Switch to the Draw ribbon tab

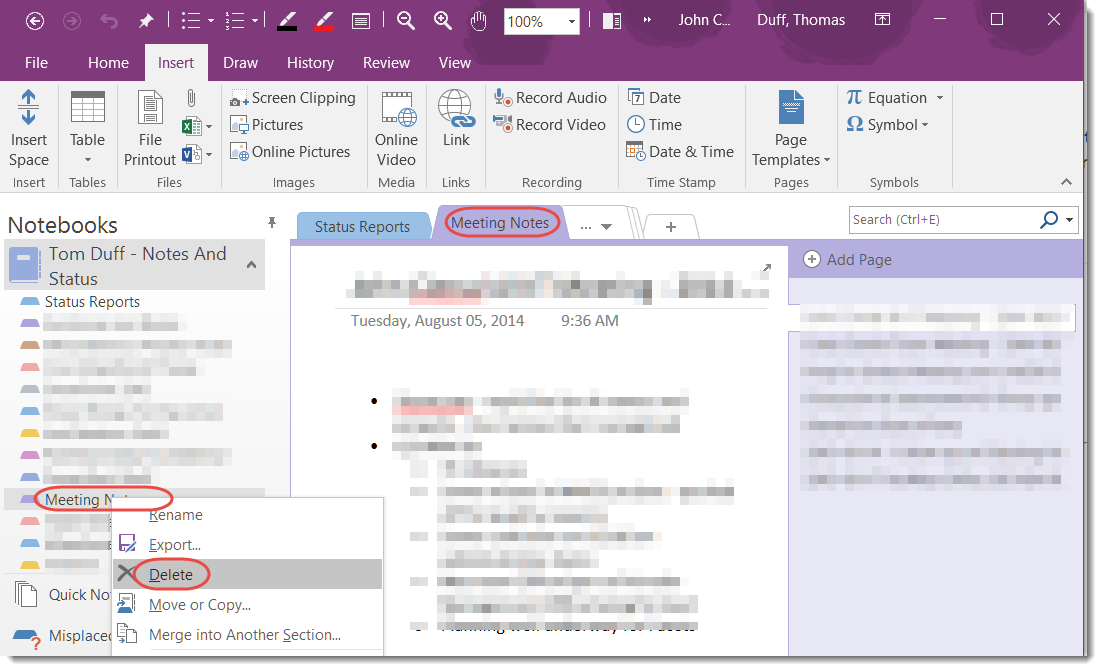pos(240,62)
